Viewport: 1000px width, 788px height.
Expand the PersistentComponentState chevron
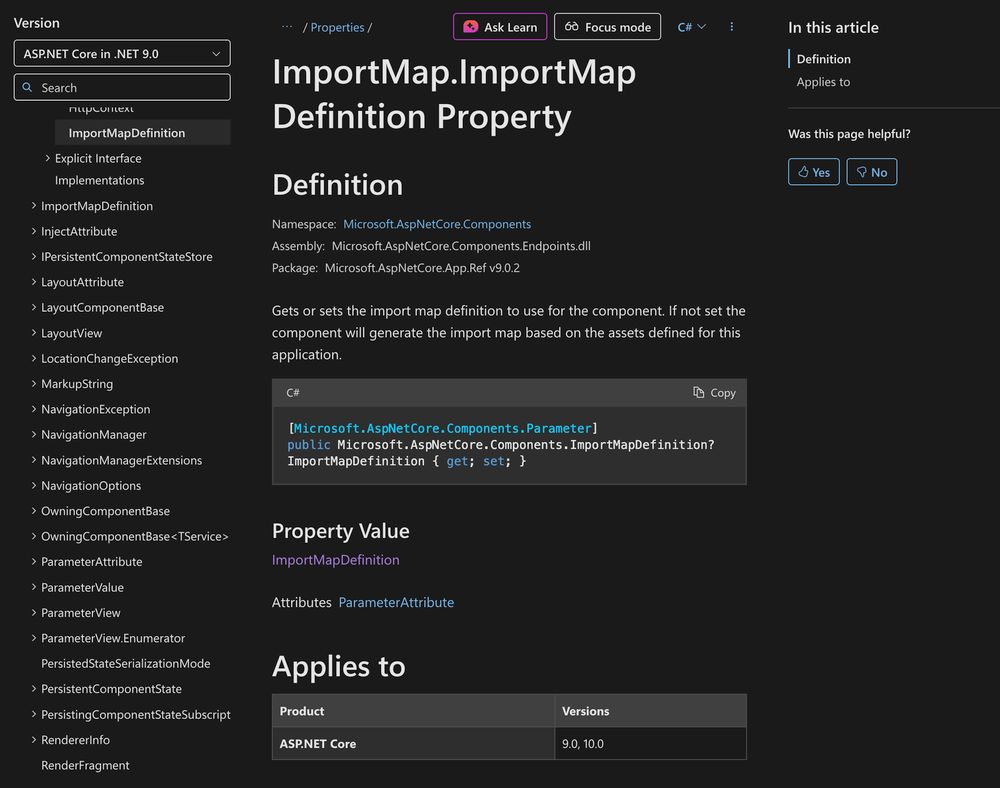click(x=34, y=689)
